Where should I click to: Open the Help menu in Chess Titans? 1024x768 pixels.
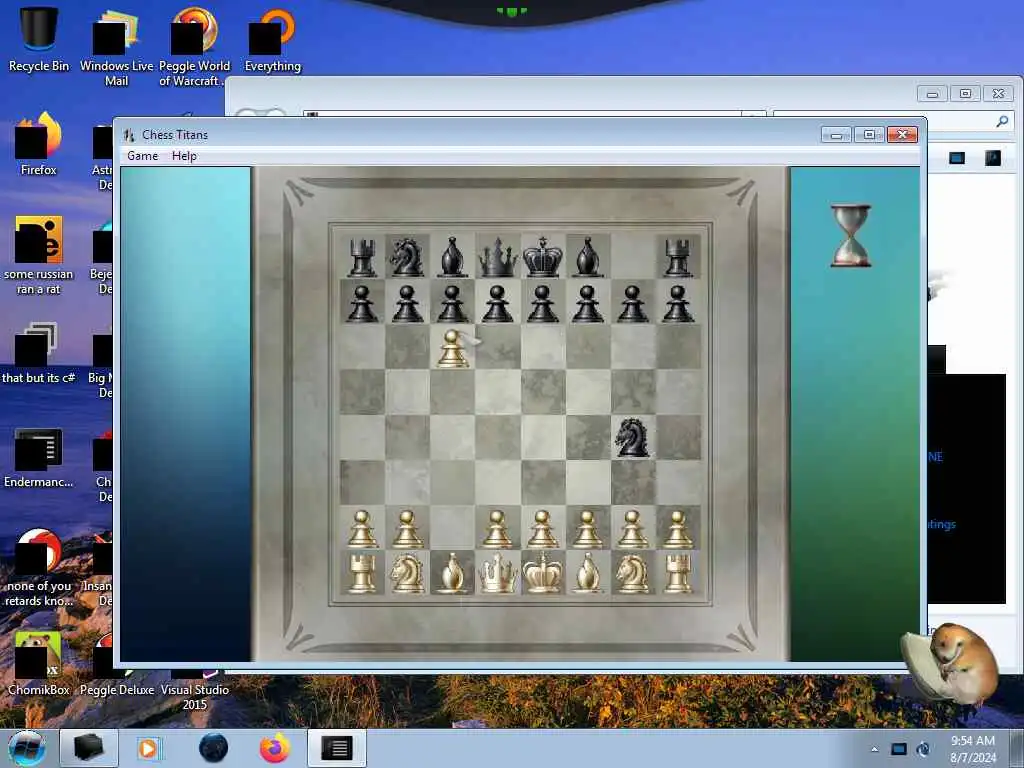184,156
